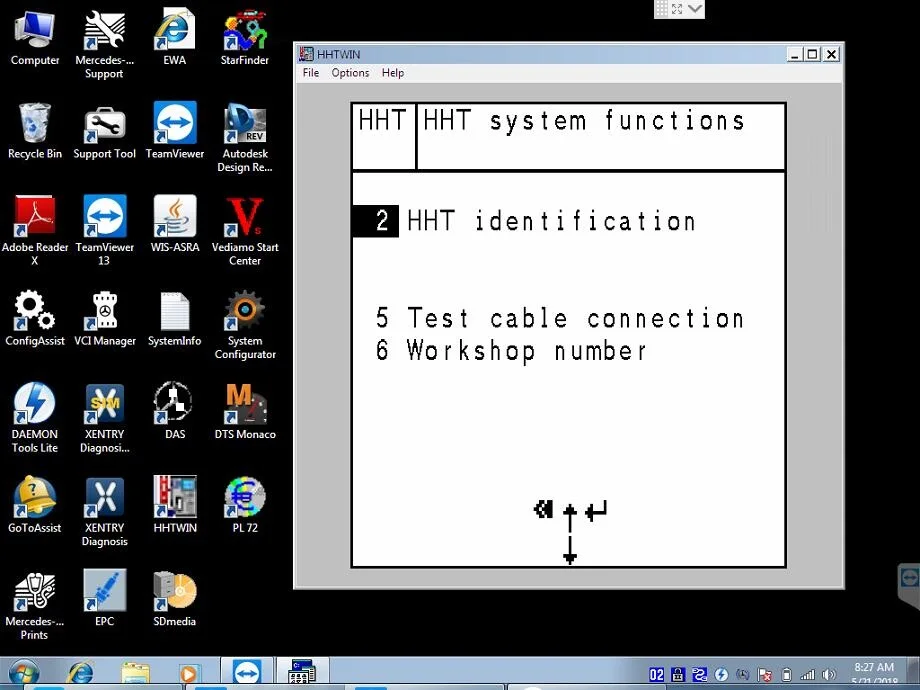The image size is (920, 690).
Task: Open the File menu in HHTWIN
Action: tap(311, 73)
